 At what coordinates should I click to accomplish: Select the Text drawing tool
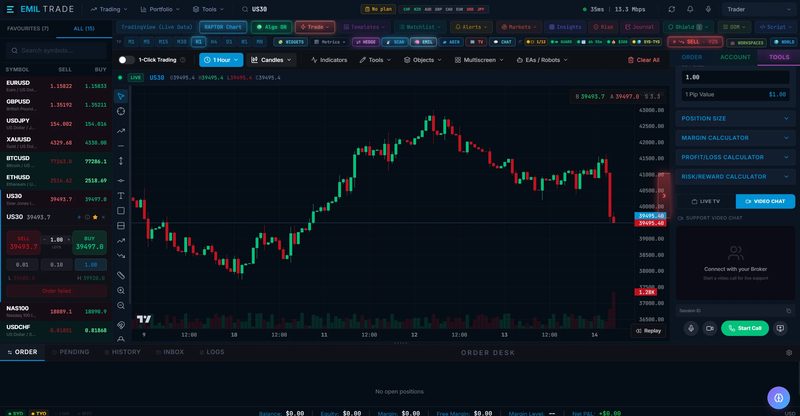[x=121, y=195]
